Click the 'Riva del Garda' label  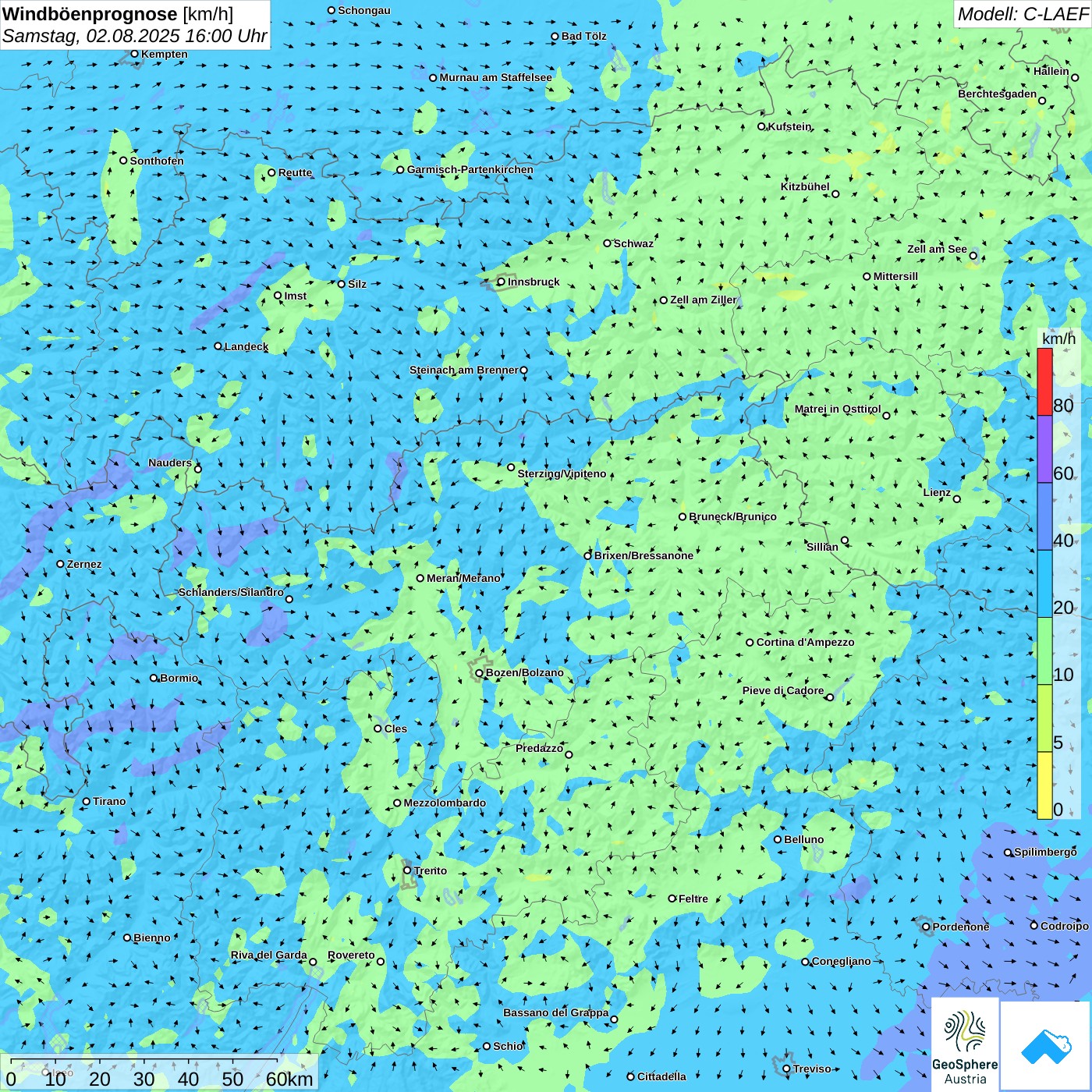pyautogui.click(x=269, y=955)
